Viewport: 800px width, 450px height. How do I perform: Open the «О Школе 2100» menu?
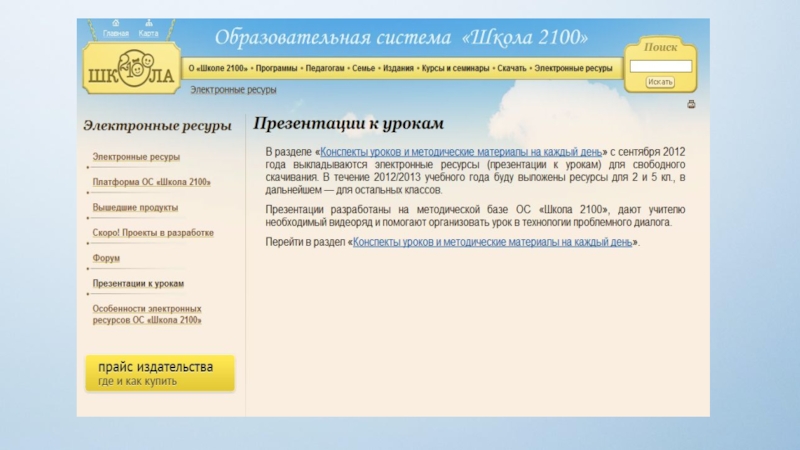pos(218,68)
